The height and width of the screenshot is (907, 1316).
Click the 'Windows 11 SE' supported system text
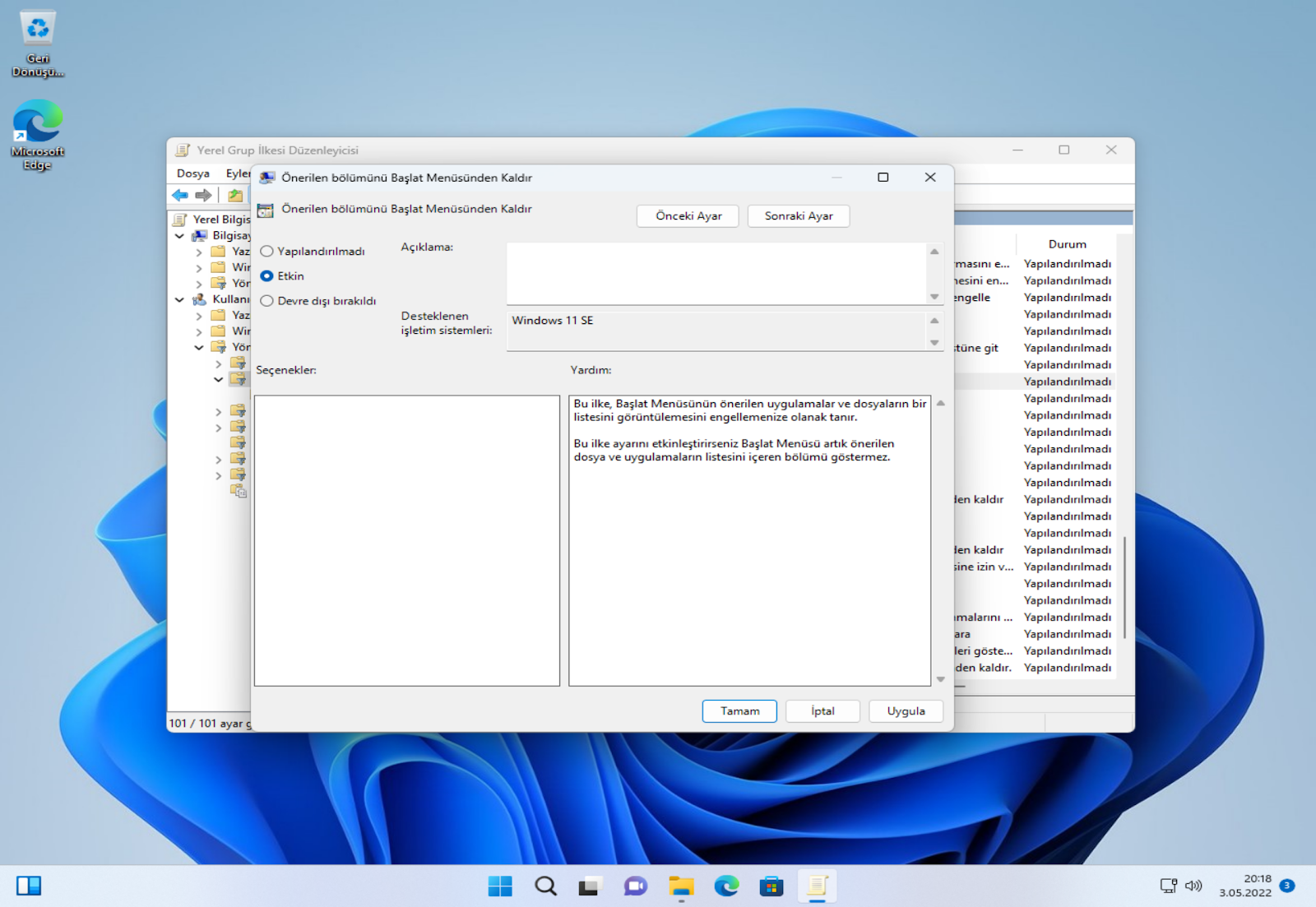tap(552, 321)
